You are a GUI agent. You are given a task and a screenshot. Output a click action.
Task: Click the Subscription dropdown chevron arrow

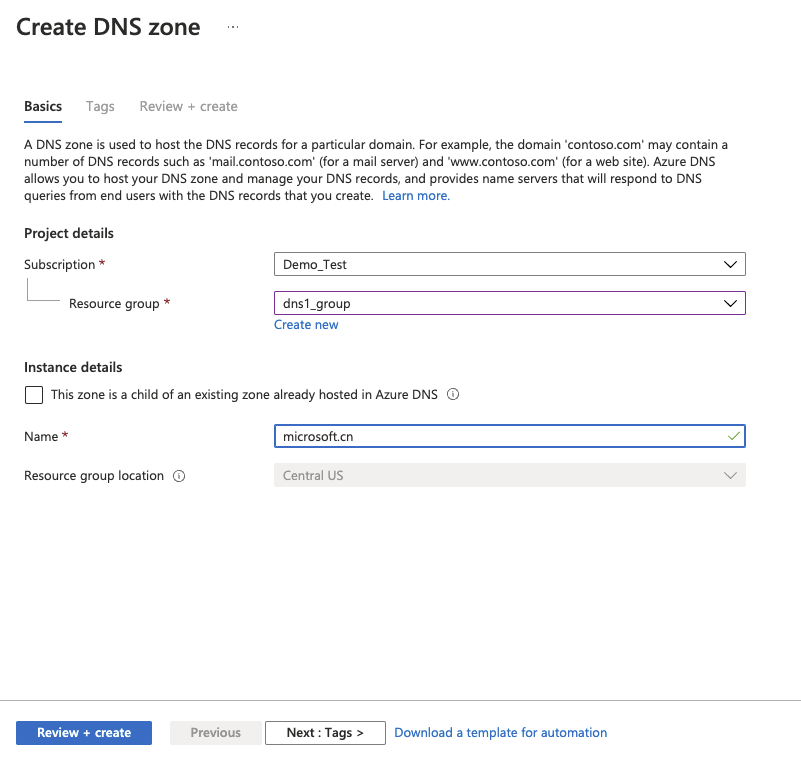(x=731, y=265)
